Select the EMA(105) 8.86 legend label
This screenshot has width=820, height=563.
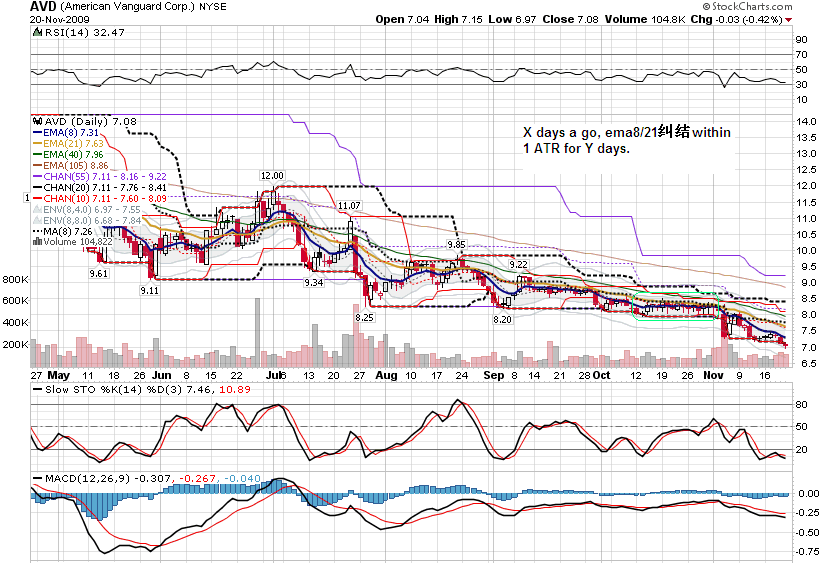coord(76,166)
